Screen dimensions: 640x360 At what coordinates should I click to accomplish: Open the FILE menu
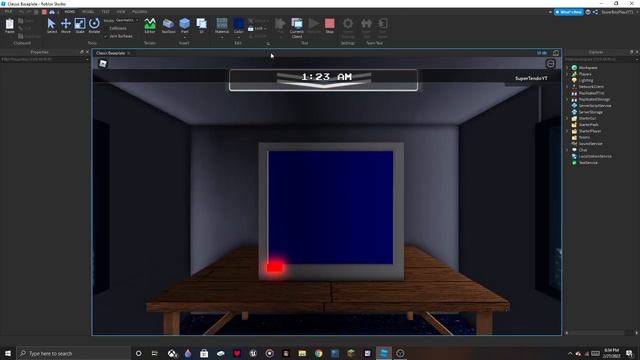point(8,12)
